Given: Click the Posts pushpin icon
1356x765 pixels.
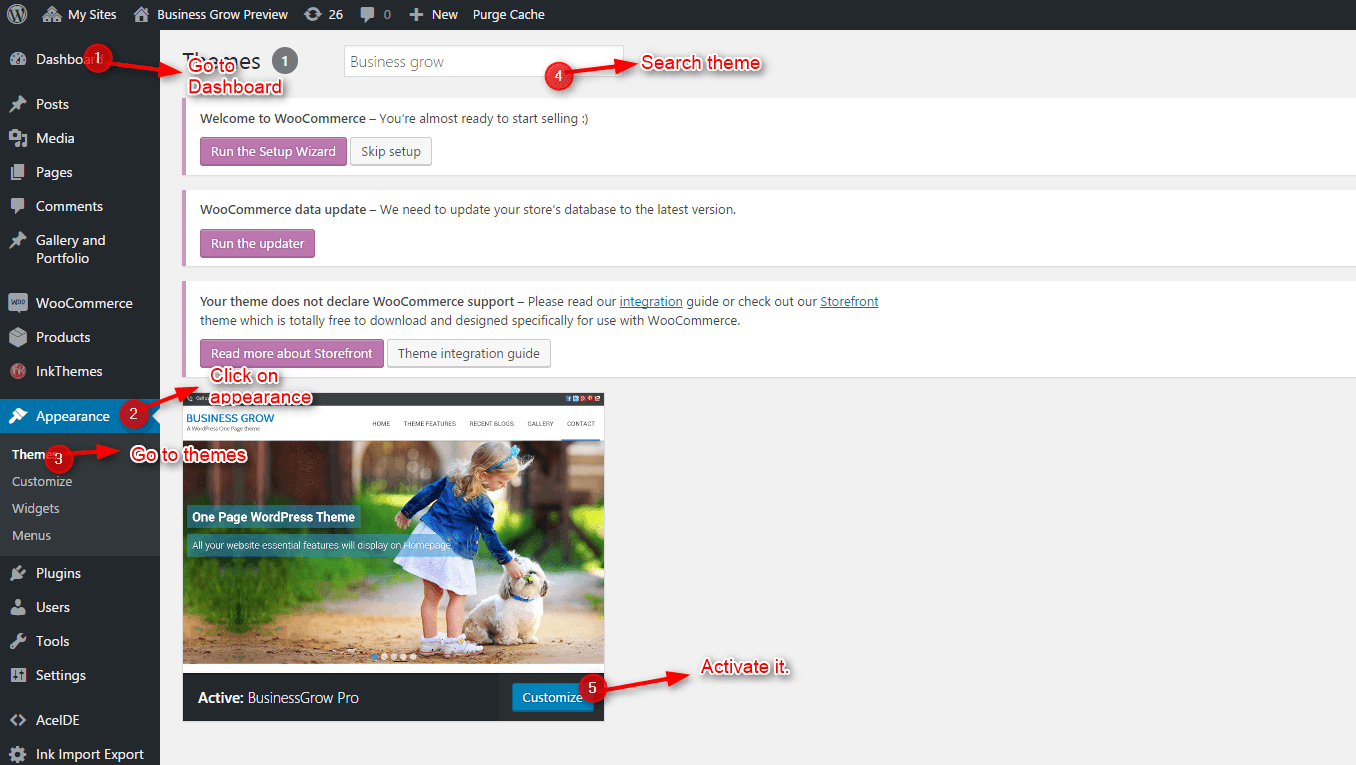Looking at the screenshot, I should pyautogui.click(x=18, y=104).
